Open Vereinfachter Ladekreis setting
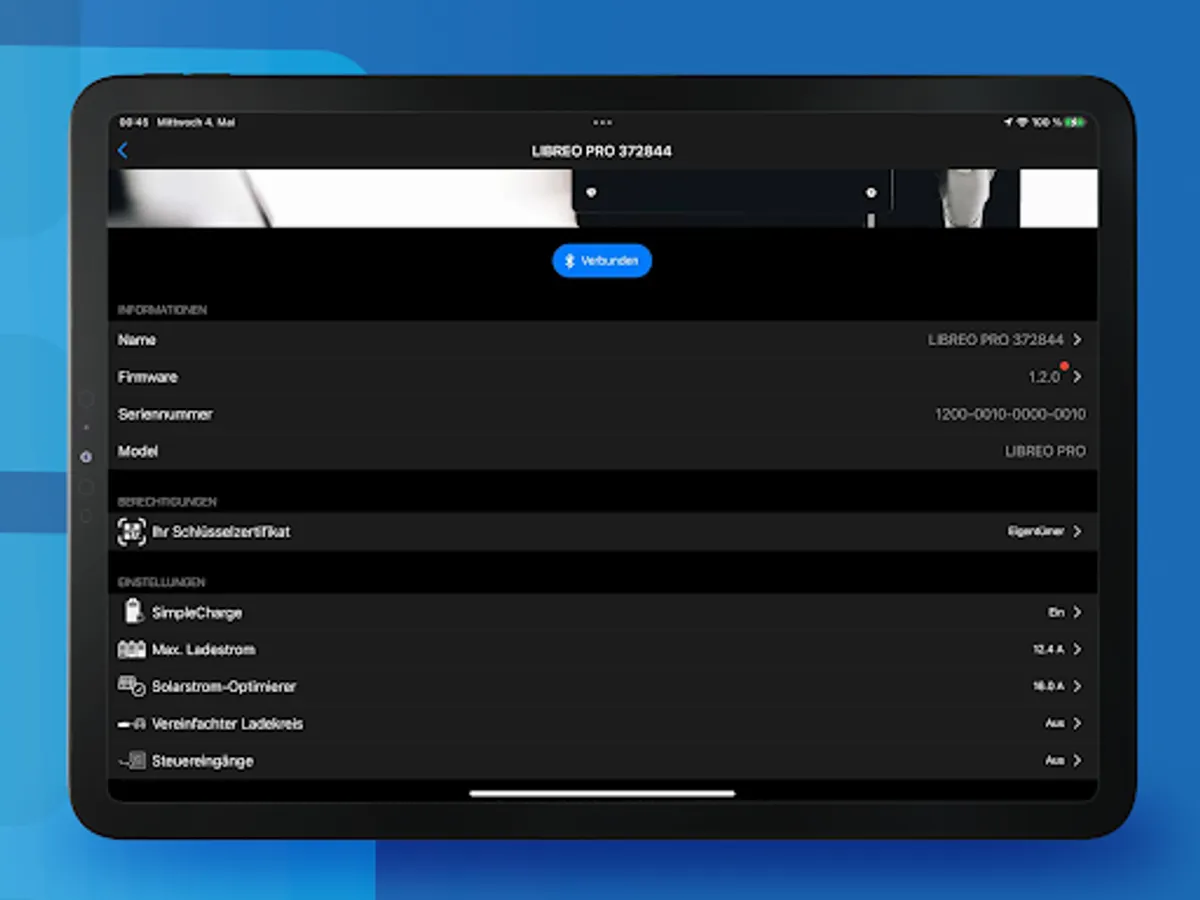The height and width of the screenshot is (900, 1200). [603, 724]
